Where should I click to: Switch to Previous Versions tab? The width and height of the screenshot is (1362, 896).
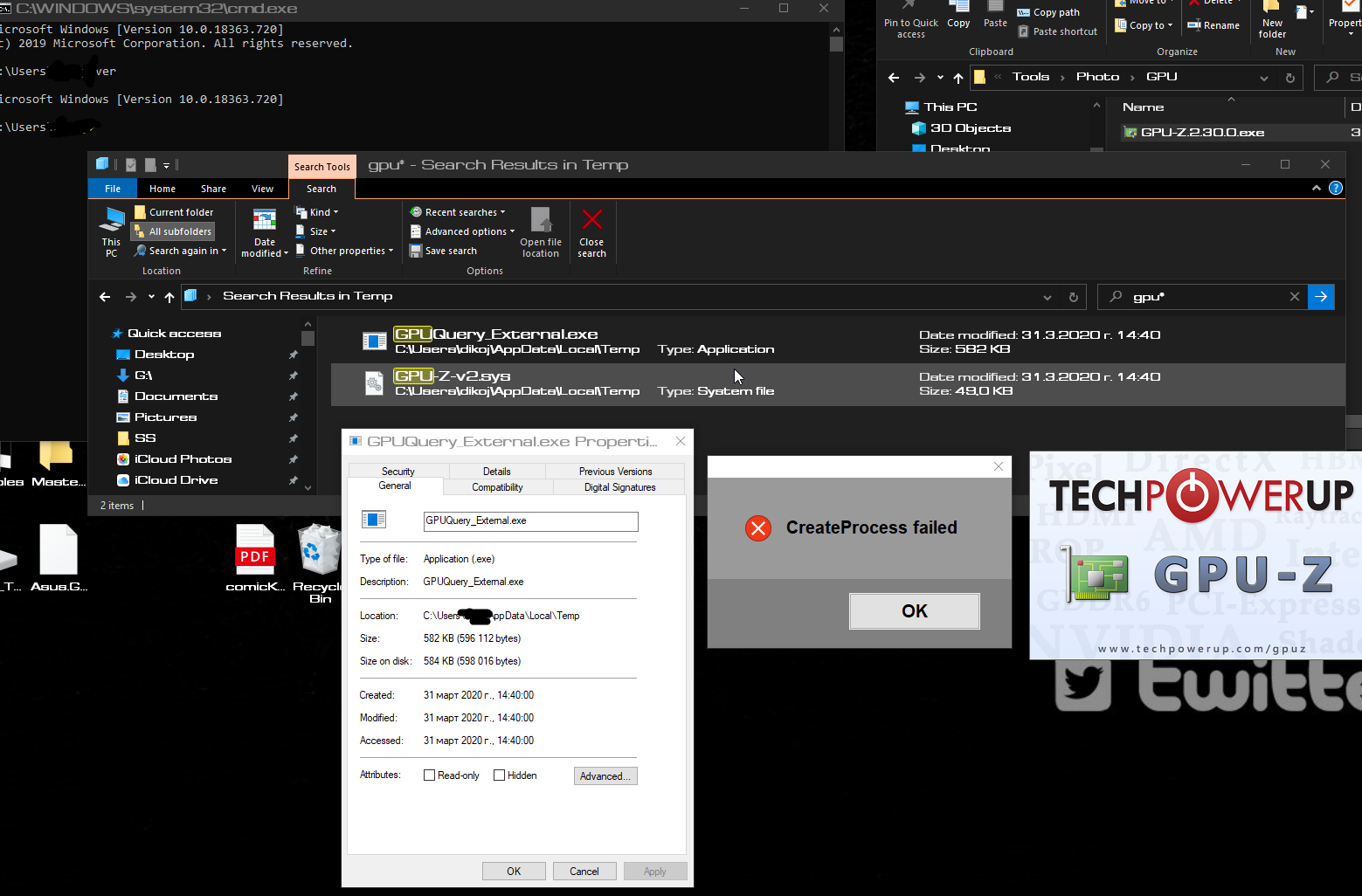click(615, 472)
